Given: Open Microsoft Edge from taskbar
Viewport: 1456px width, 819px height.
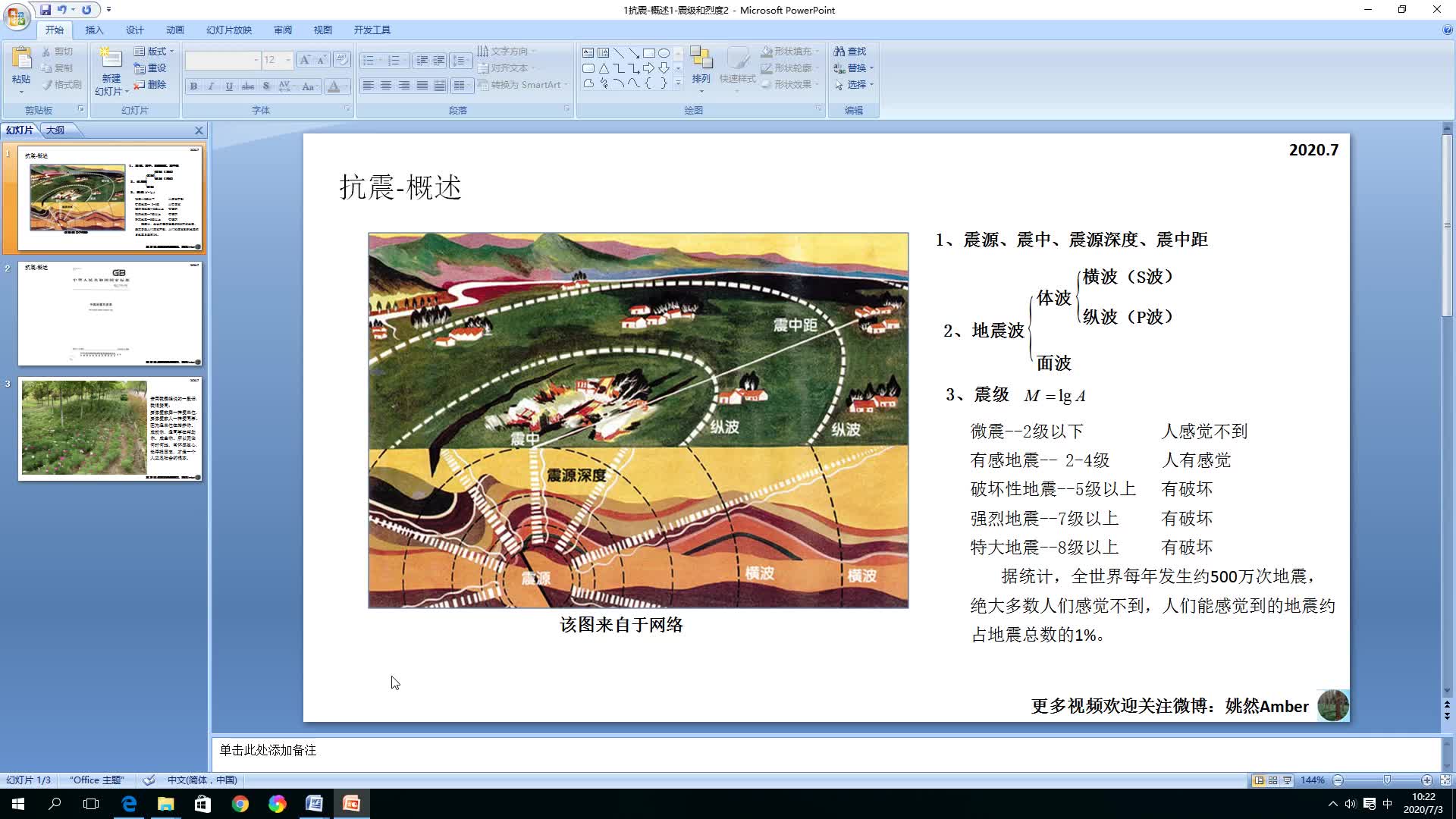Looking at the screenshot, I should (x=129, y=804).
